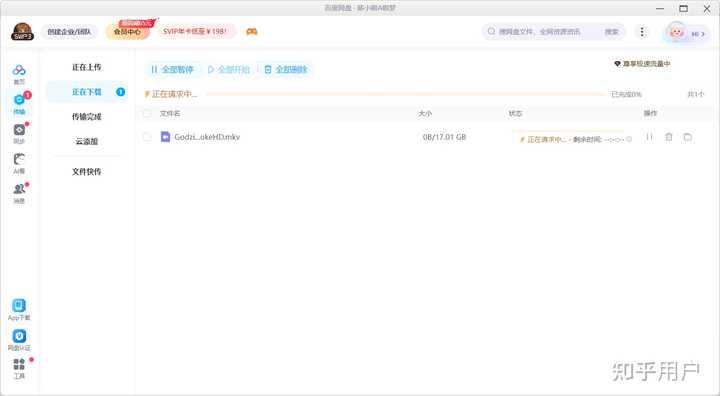Click the mkv video file type icon

[165, 136]
